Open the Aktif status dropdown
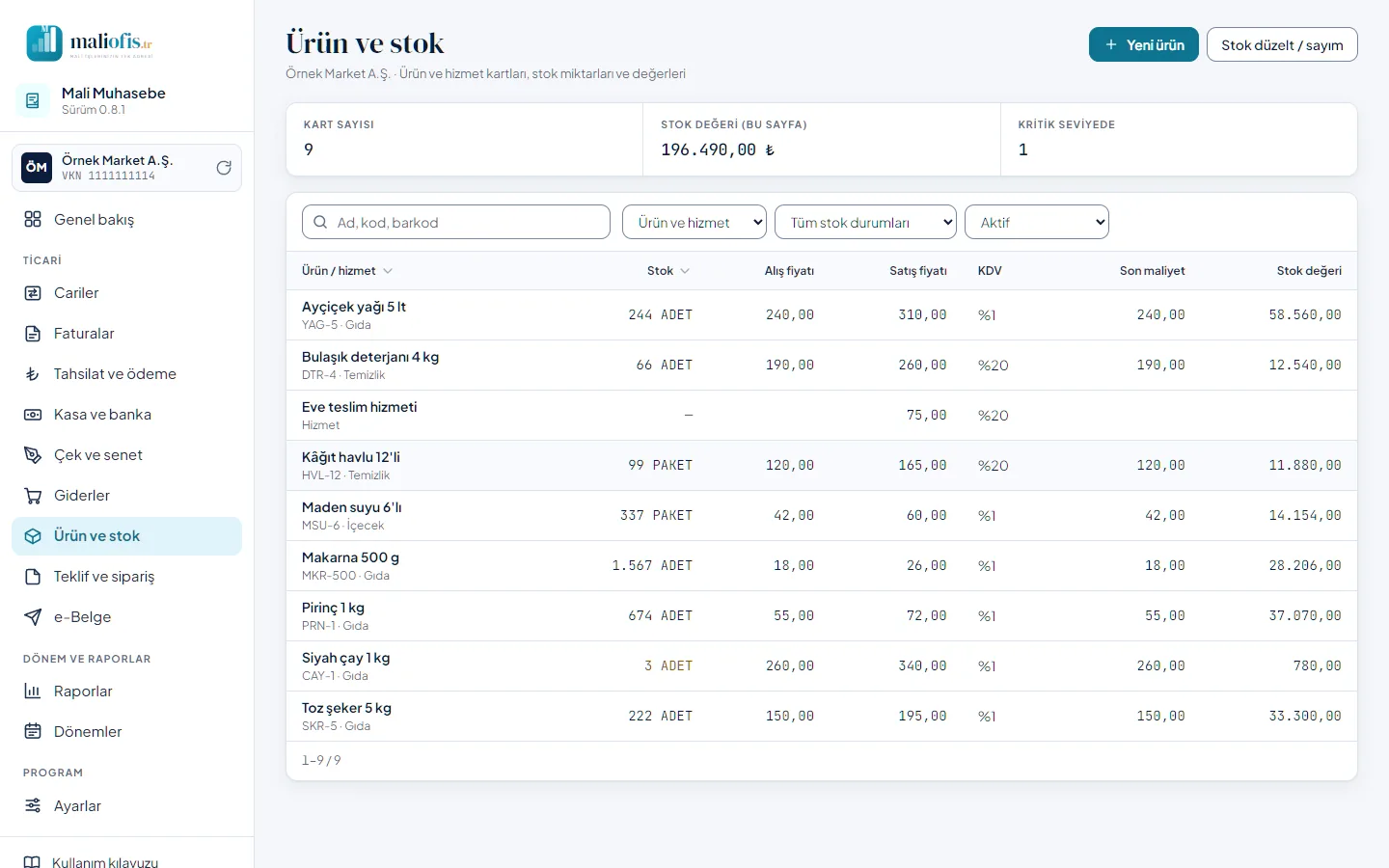Image resolution: width=1389 pixels, height=868 pixels. (x=1037, y=222)
